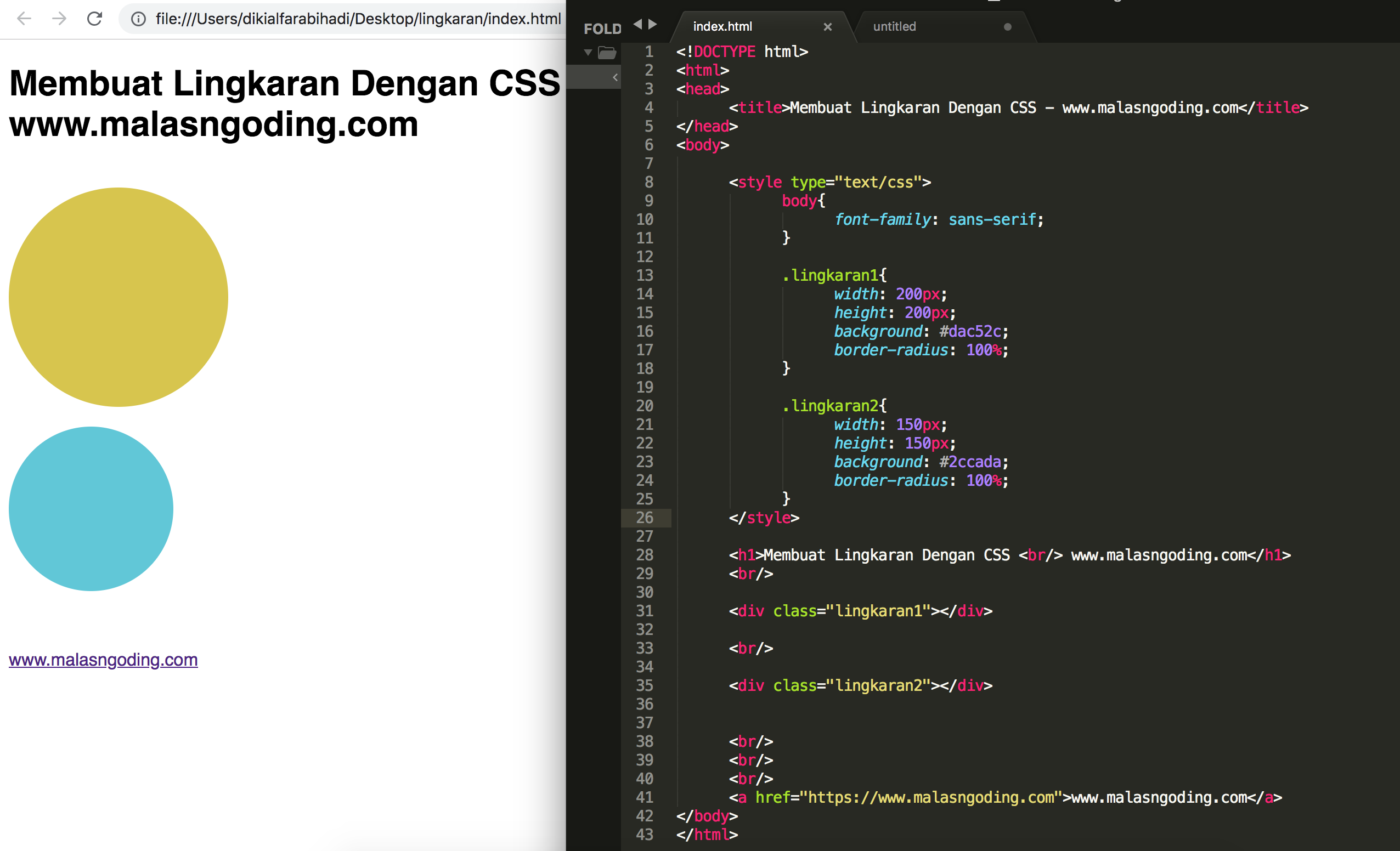
Task: Switch to the untitled tab
Action: tap(894, 27)
